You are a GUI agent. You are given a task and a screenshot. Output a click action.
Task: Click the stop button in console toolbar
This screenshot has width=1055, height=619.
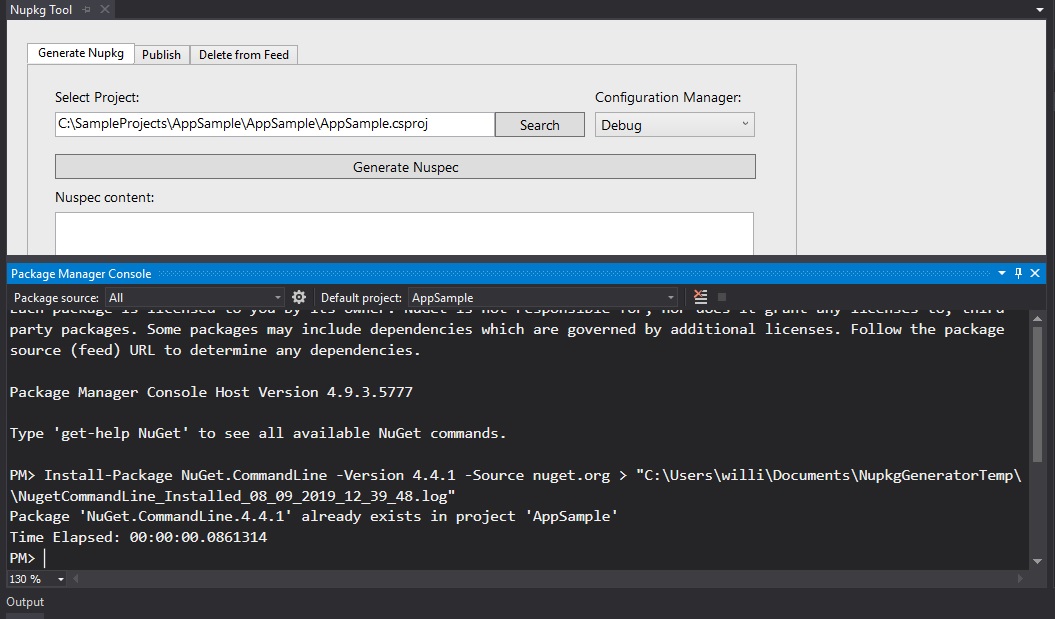(722, 296)
